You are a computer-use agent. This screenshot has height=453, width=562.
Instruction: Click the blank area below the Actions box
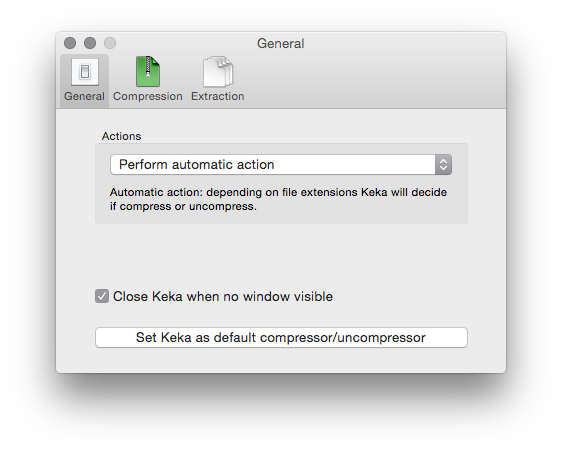pos(281,254)
